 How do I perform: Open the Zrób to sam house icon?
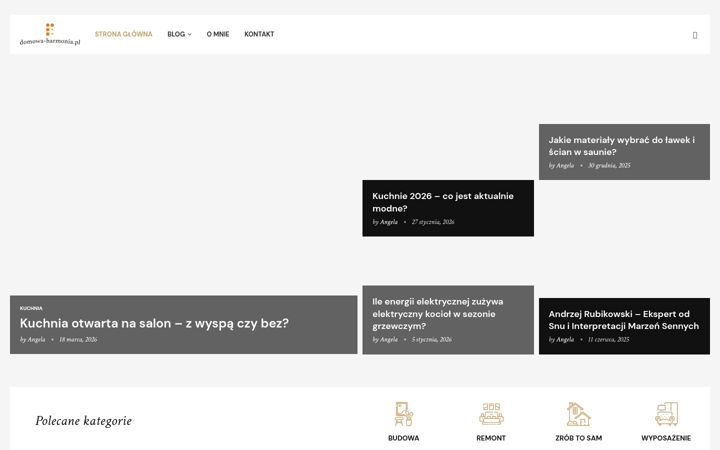579,414
